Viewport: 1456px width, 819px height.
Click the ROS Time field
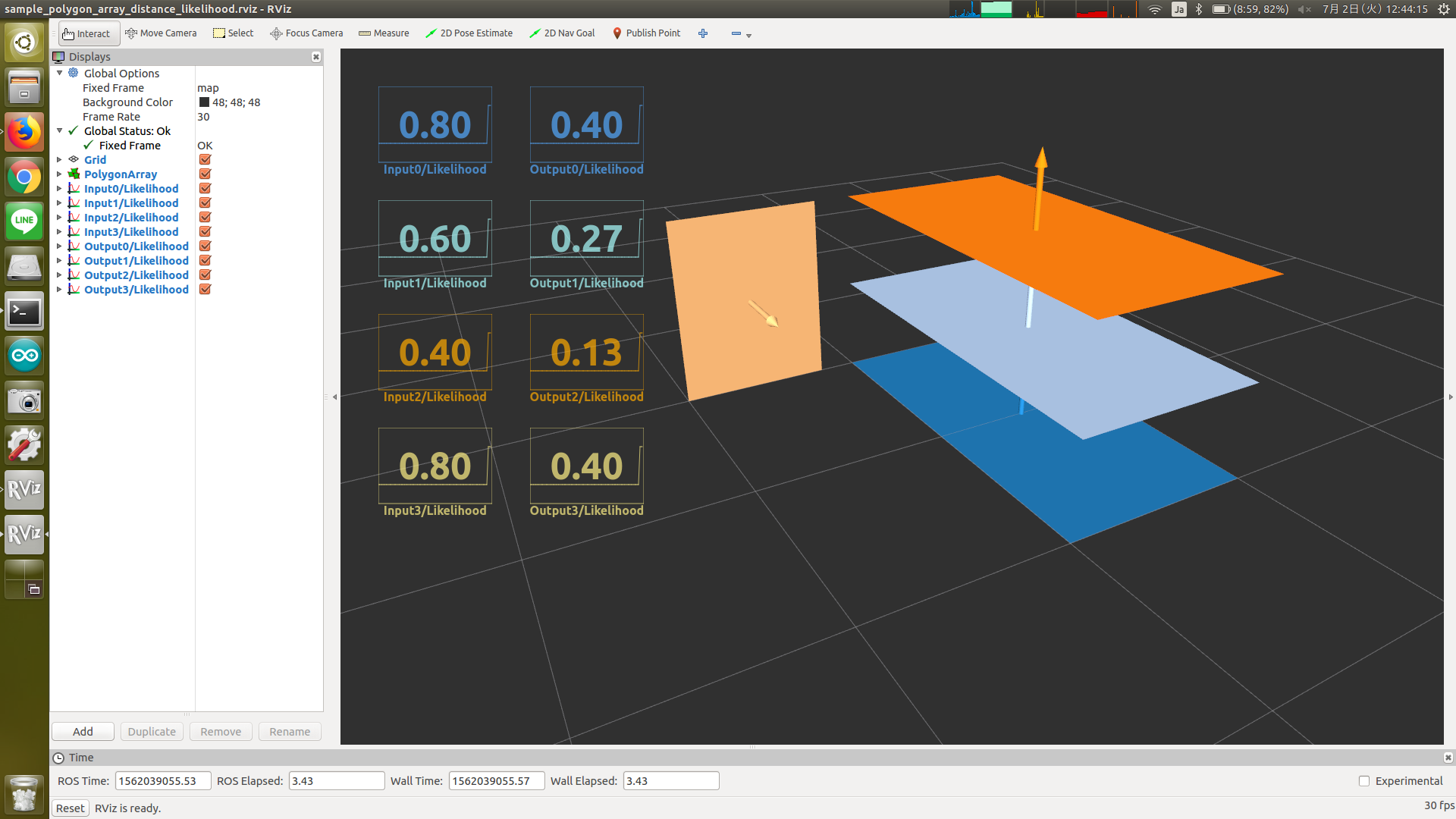pyautogui.click(x=163, y=781)
